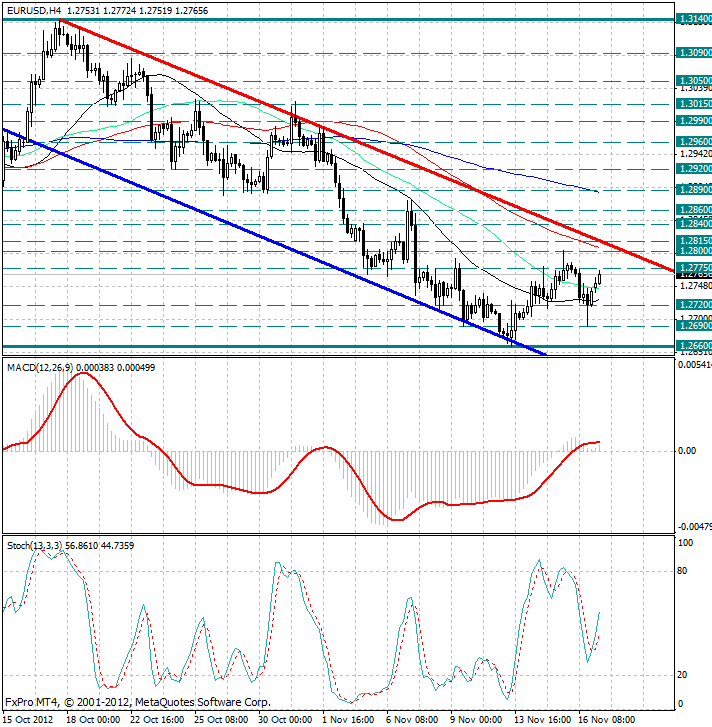Click the 1.3015 price level label
The width and height of the screenshot is (712, 727).
[694, 103]
